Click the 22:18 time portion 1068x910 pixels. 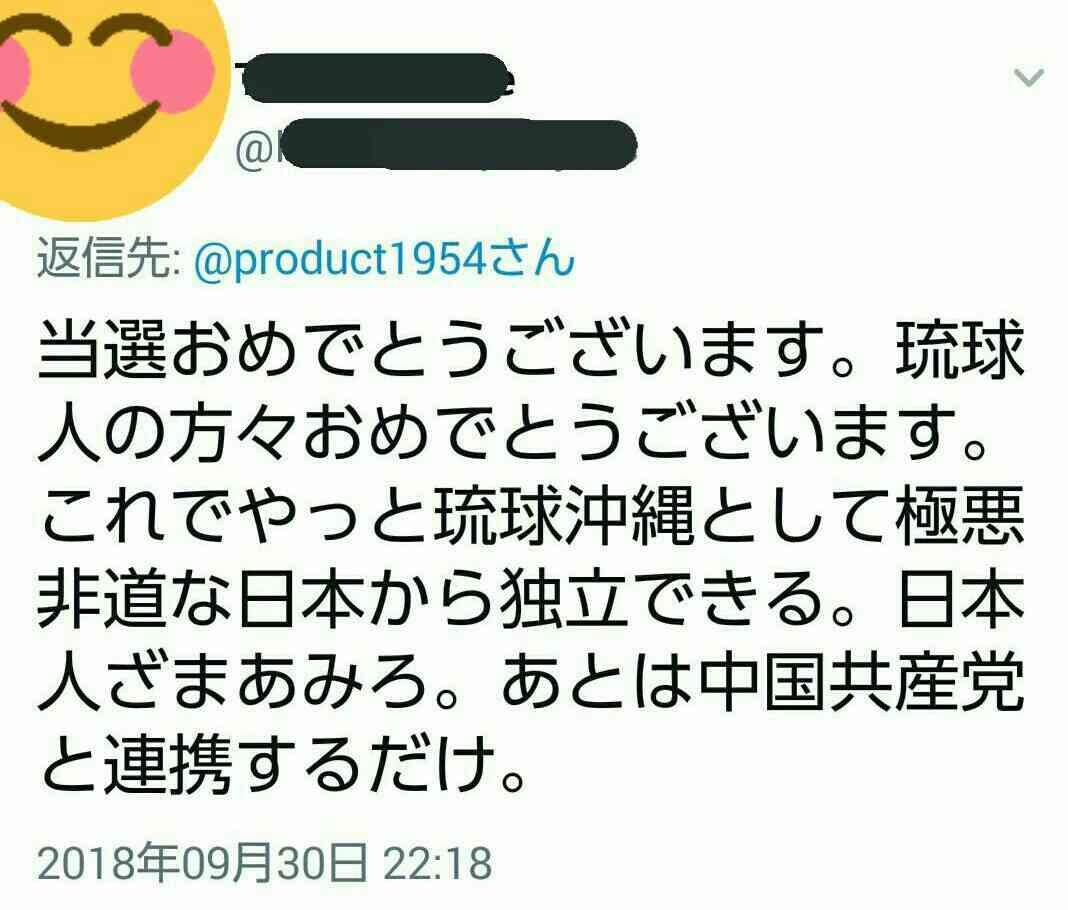coord(437,863)
